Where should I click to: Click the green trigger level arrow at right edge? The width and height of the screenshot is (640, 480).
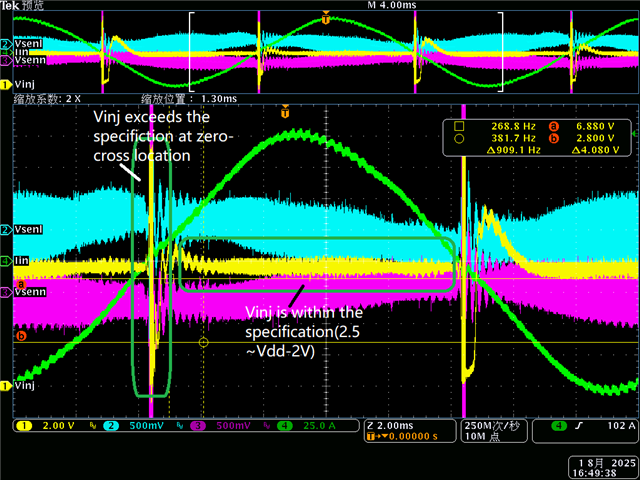[635, 133]
